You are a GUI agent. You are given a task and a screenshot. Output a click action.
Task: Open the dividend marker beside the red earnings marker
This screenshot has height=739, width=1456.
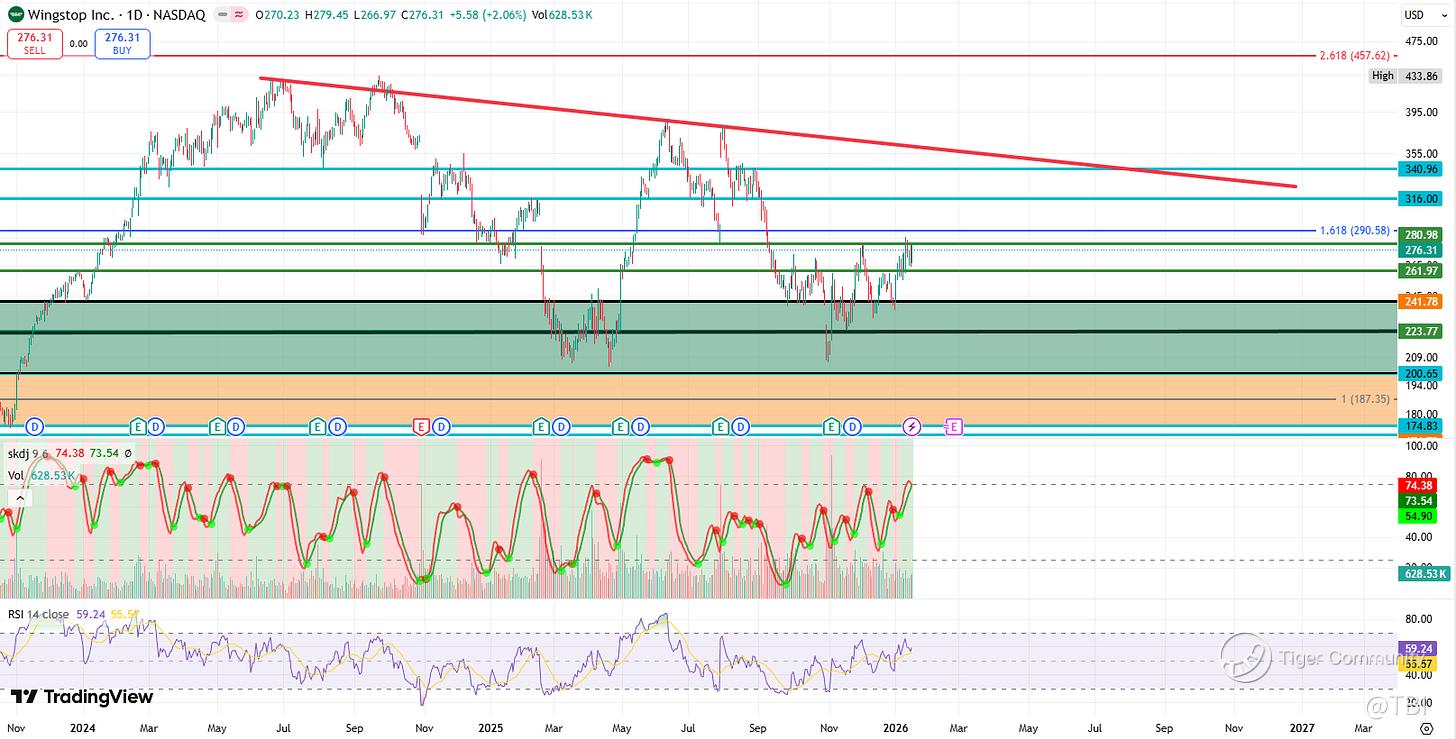coord(441,427)
